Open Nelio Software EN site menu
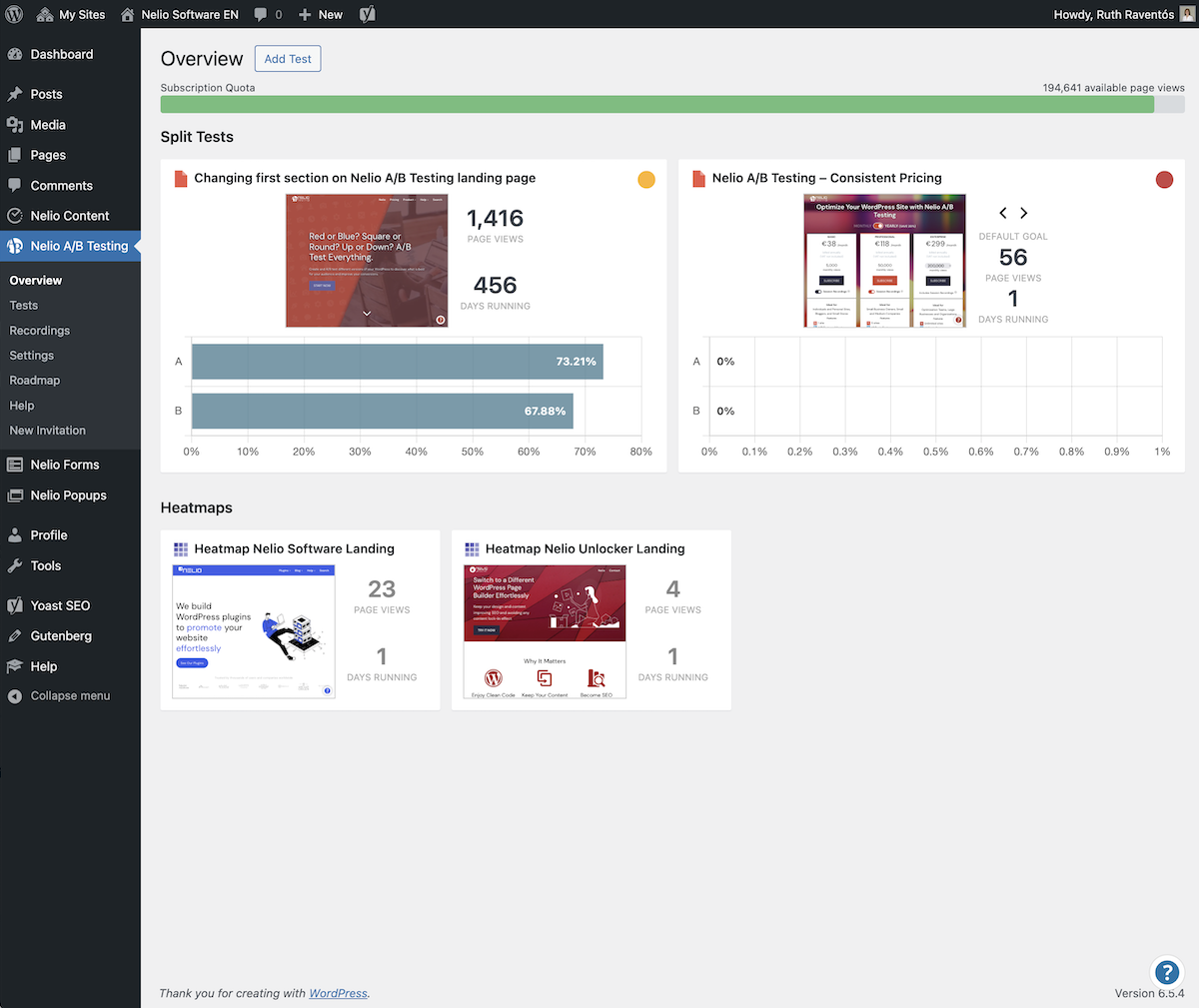Viewport: 1199px width, 1008px height. 179,14
